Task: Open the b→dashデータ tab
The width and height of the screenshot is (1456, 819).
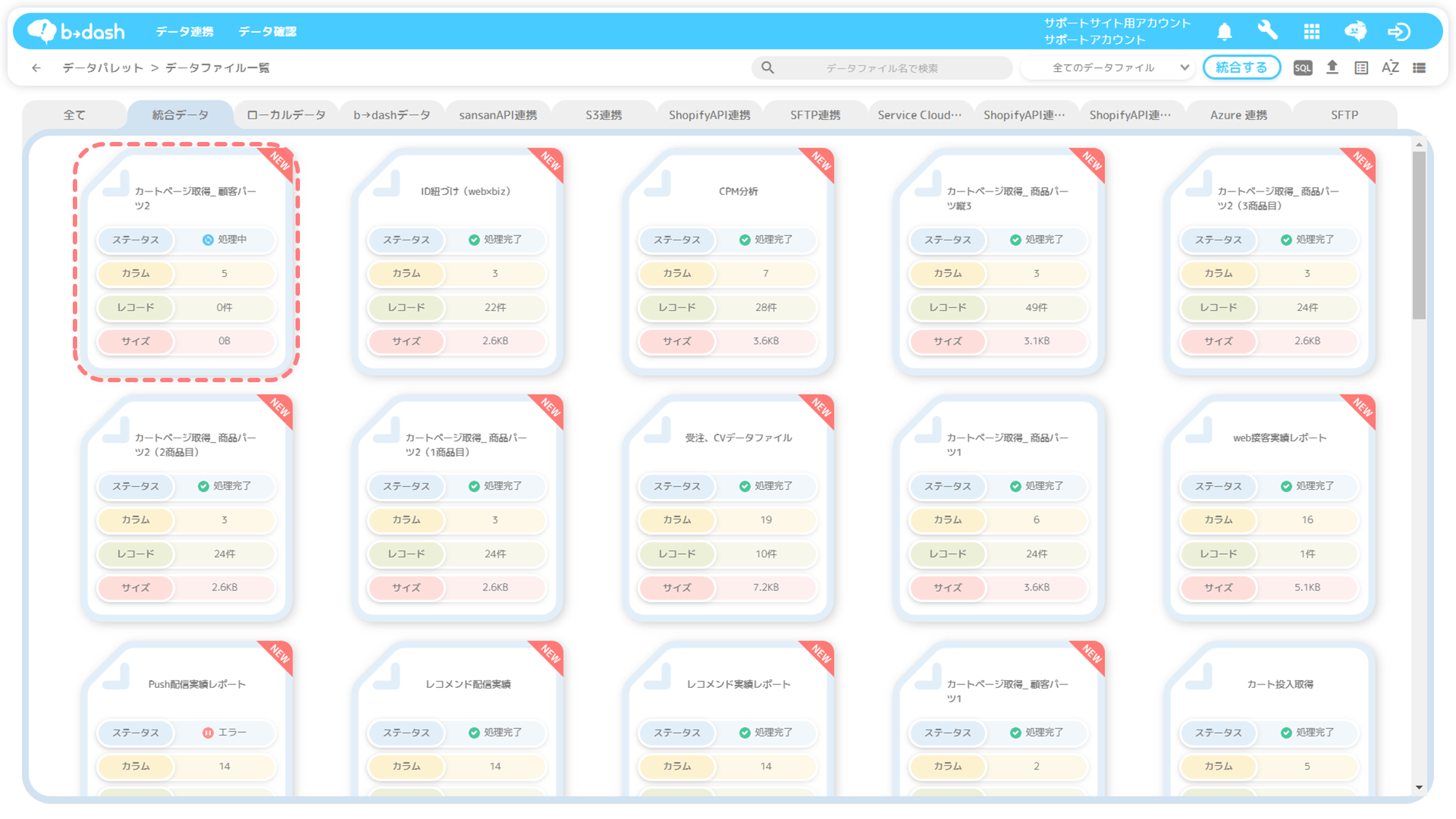Action: (x=392, y=115)
